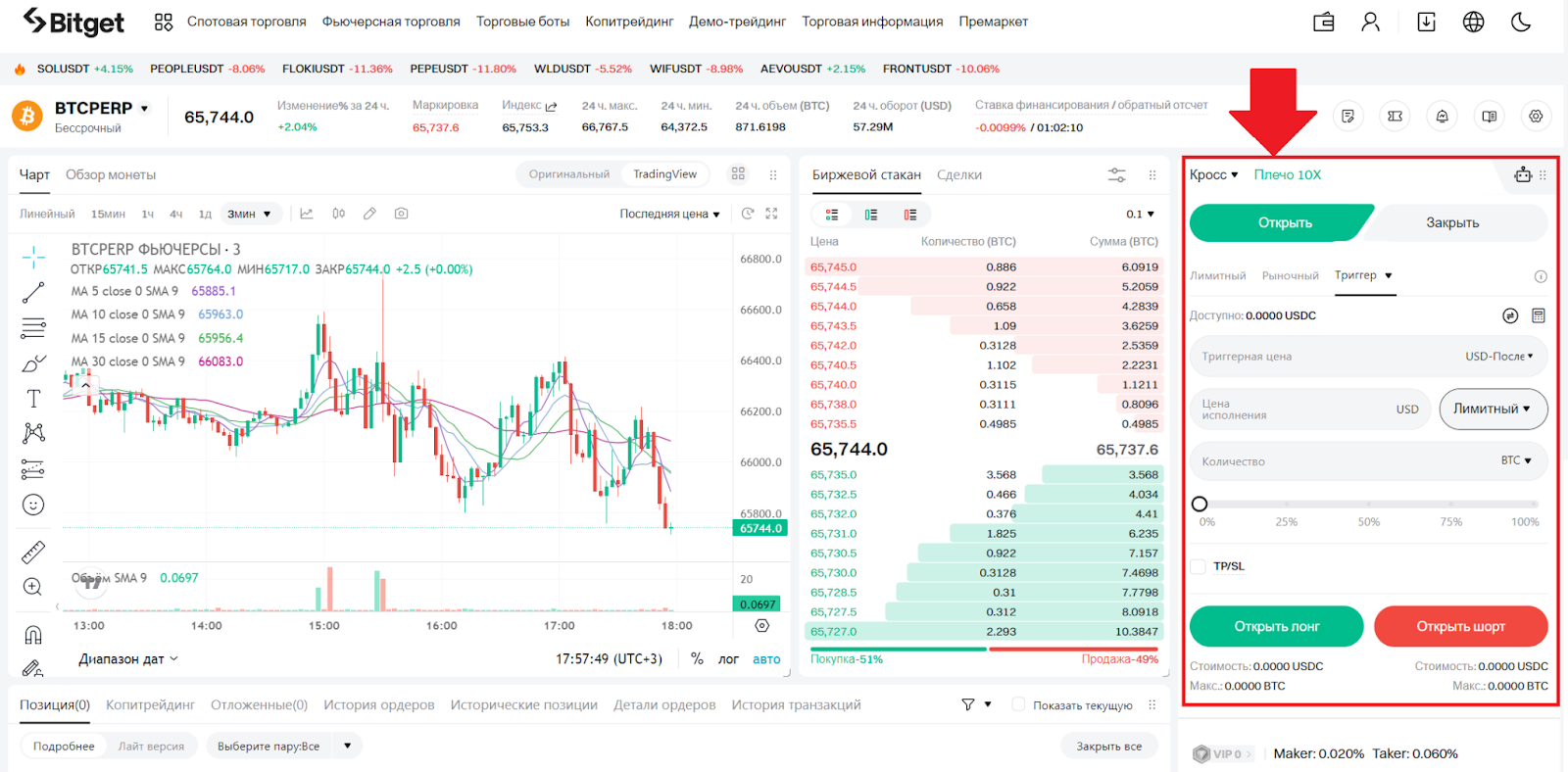
Task: Check the 'Показать текущую' checkbox
Action: click(1018, 704)
